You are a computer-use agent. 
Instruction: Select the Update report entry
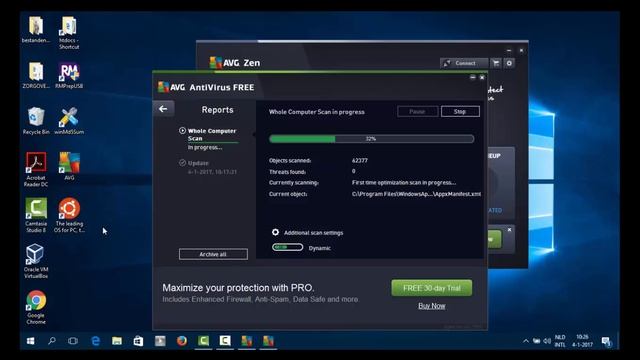pos(208,167)
